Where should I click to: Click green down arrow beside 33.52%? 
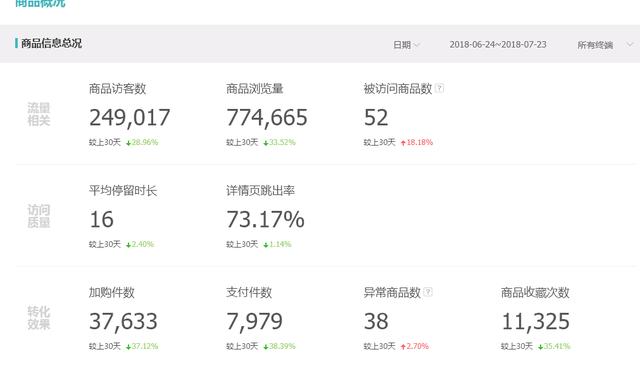[266, 142]
